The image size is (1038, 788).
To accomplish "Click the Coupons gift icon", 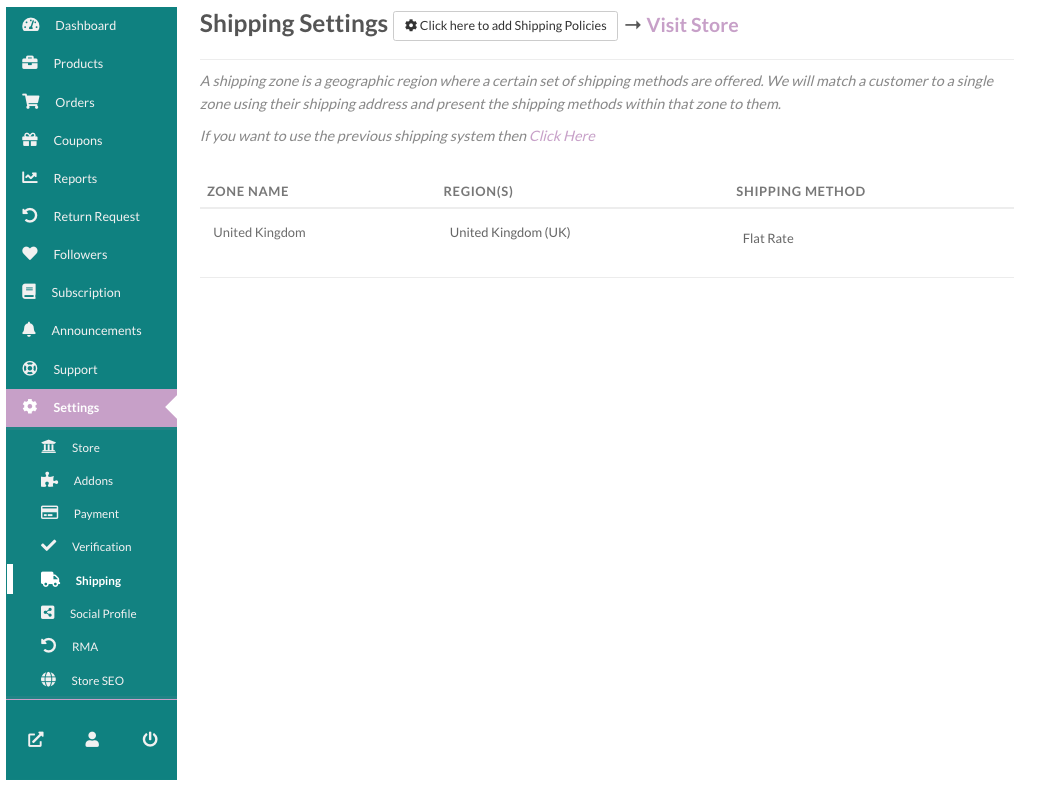I will [x=30, y=140].
